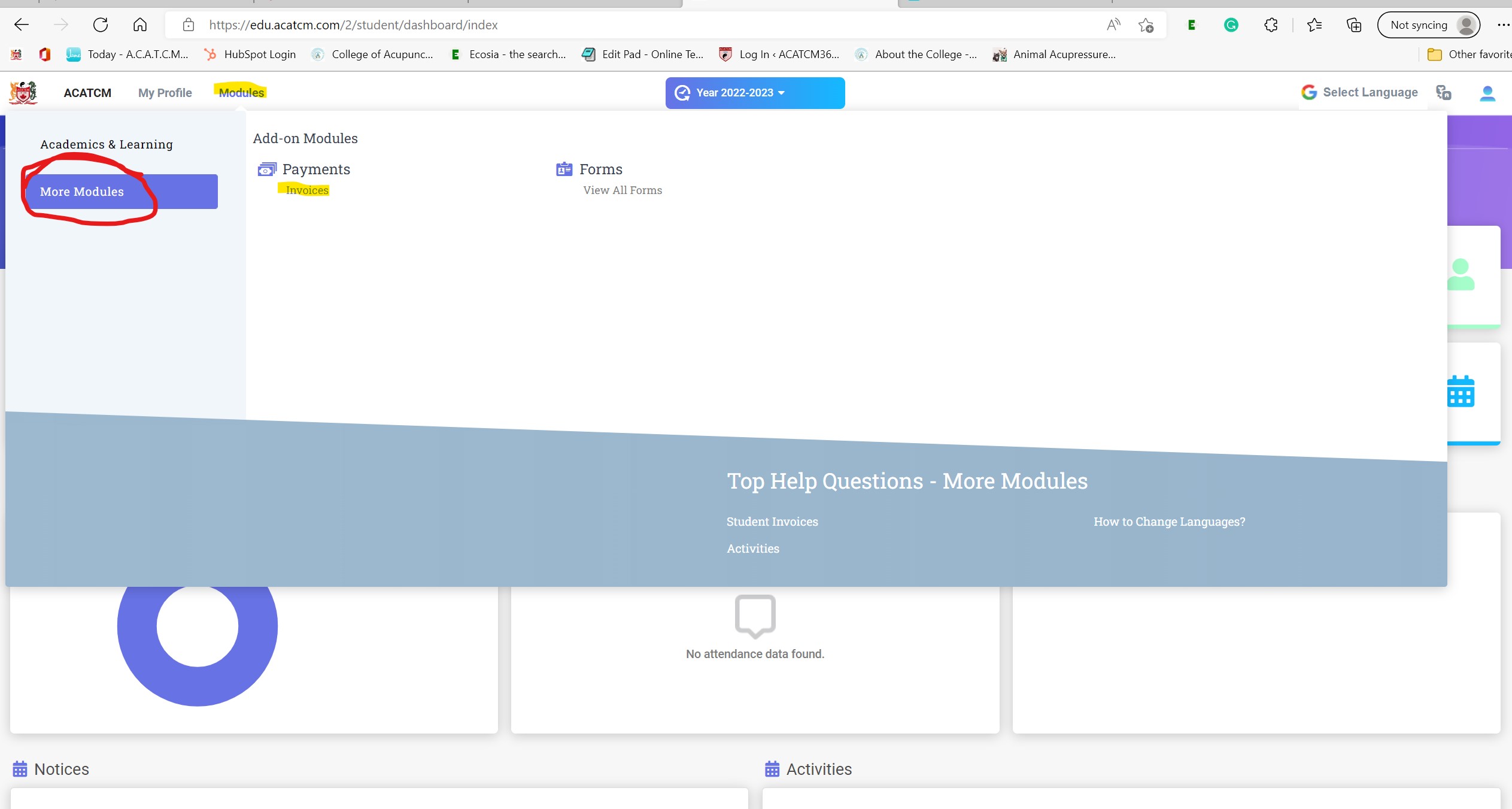Open the user account icon in header
Screen dimensions: 1512x809
pos(1487,93)
